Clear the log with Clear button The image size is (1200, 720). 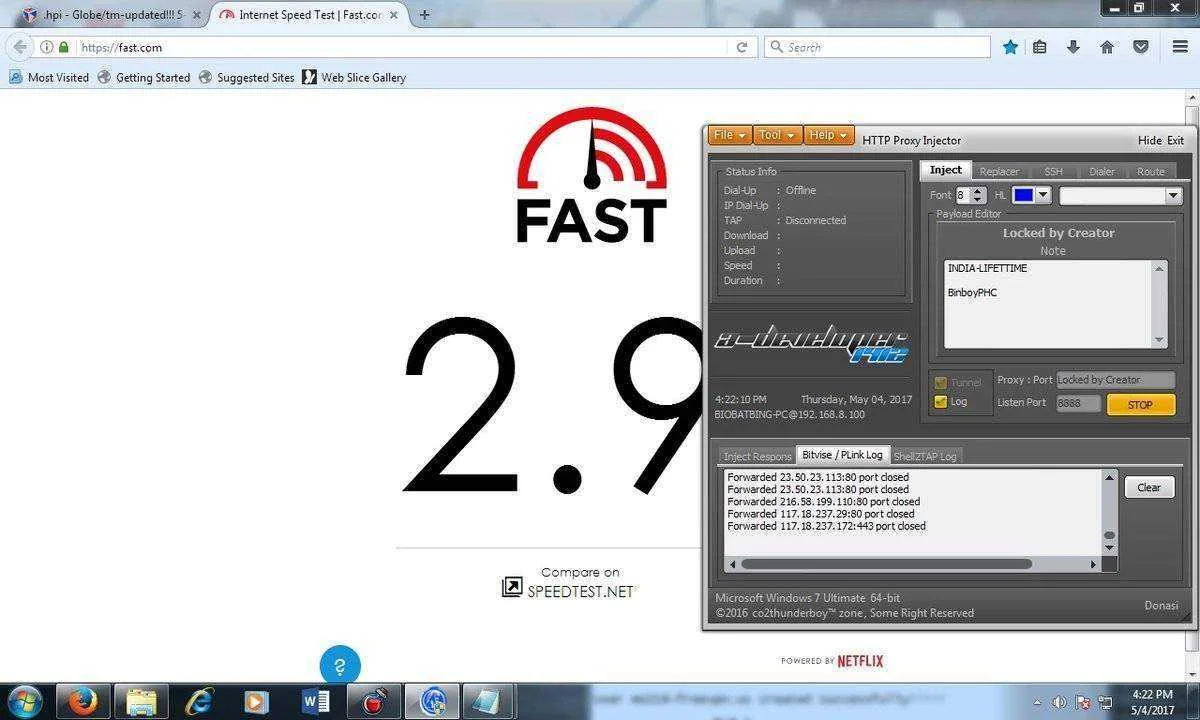click(x=1149, y=487)
